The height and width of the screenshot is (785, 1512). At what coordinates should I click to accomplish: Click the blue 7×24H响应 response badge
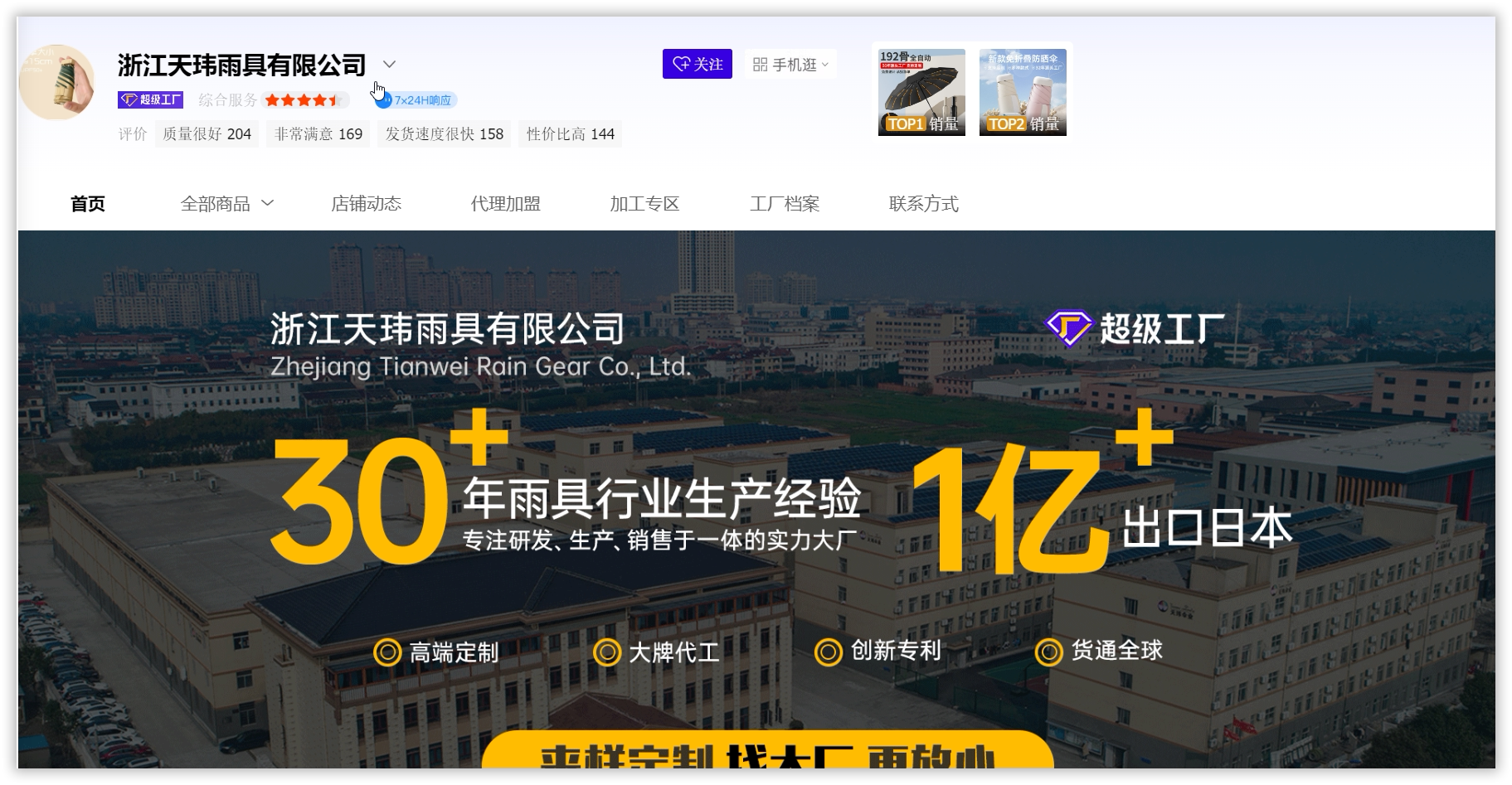419,99
